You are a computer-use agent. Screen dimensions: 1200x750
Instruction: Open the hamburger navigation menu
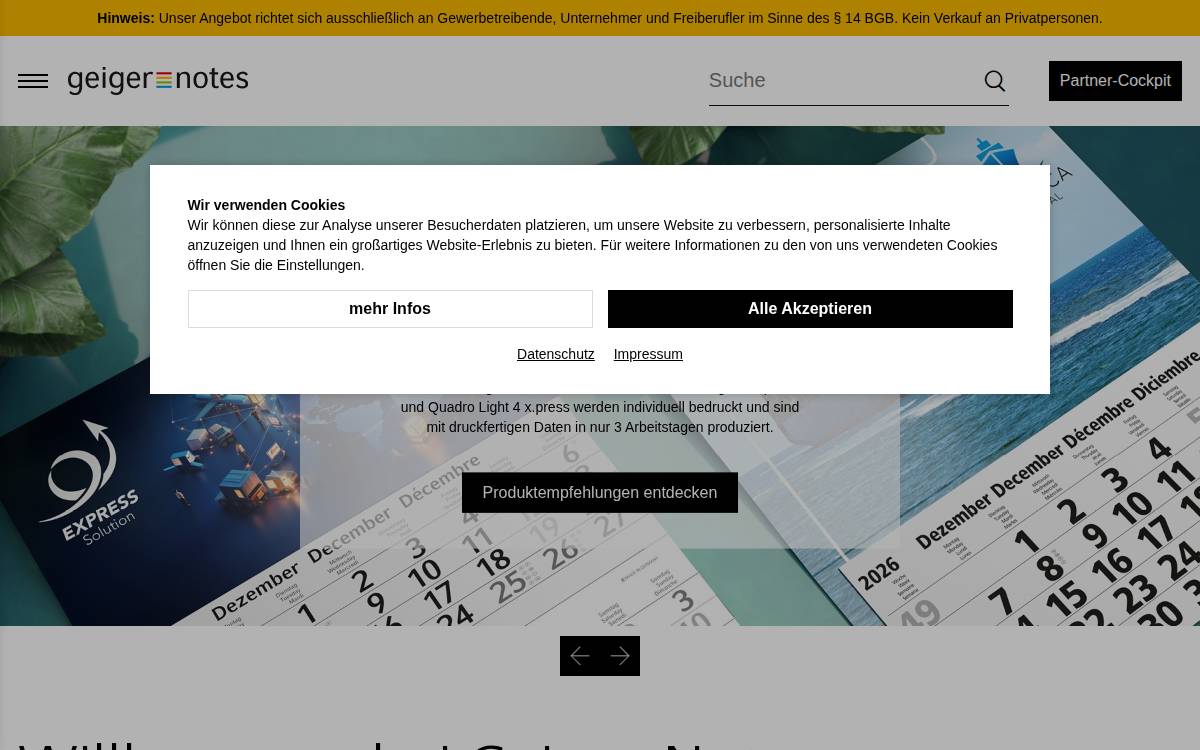pyautogui.click(x=33, y=81)
